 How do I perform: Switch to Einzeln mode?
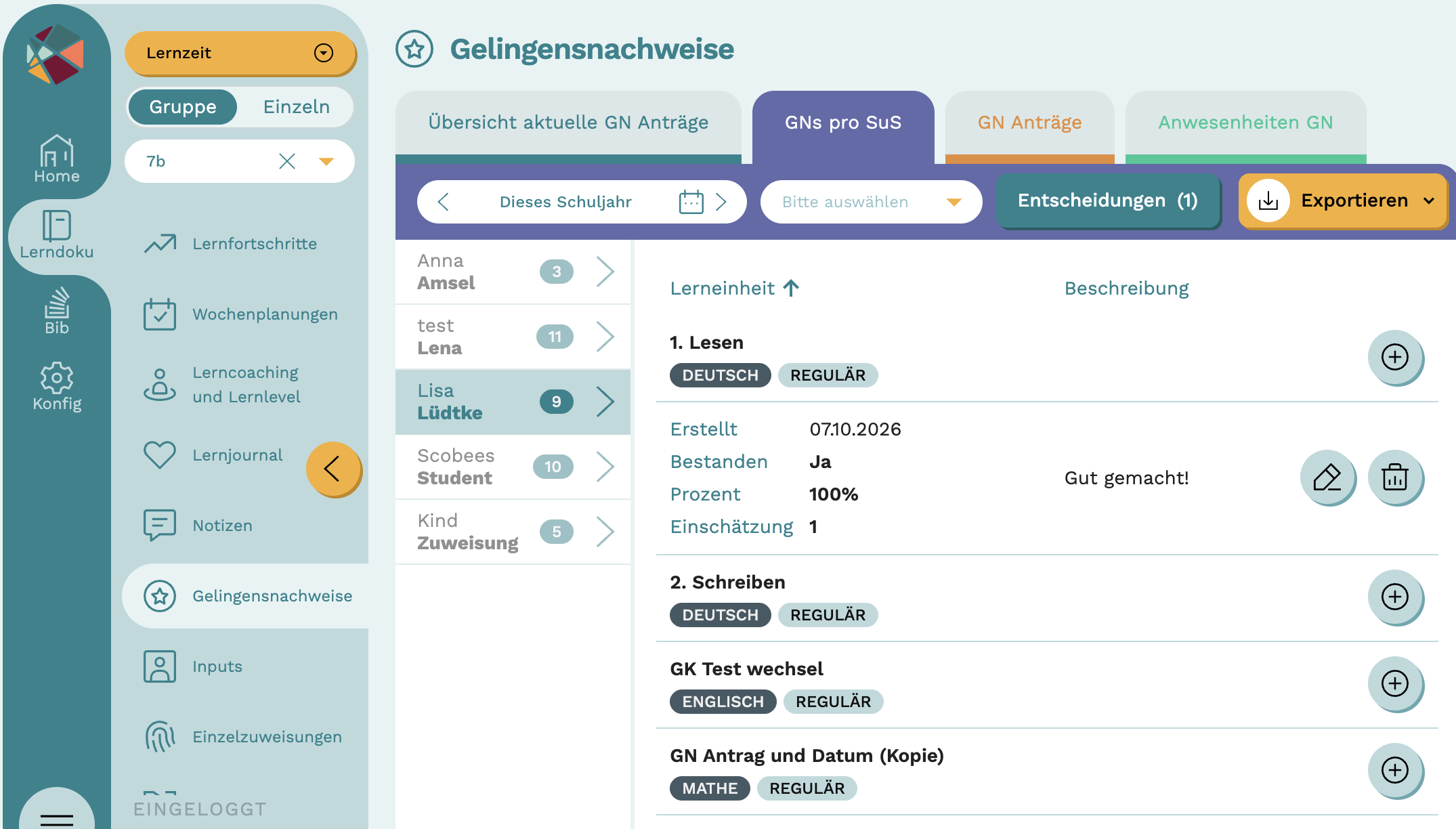point(297,107)
